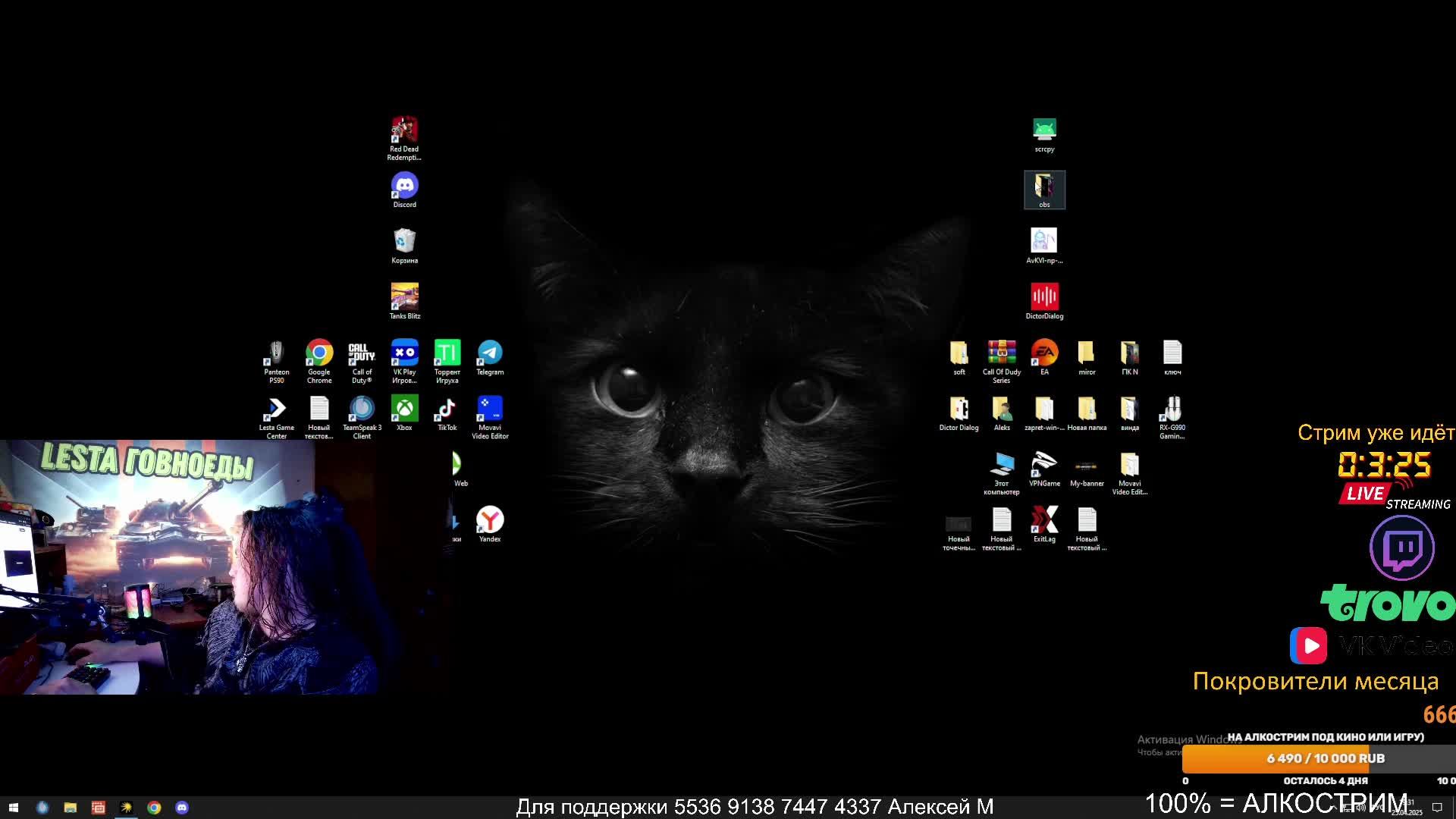Open Google Chrome desktop shortcut
1456x819 pixels.
click(x=319, y=353)
